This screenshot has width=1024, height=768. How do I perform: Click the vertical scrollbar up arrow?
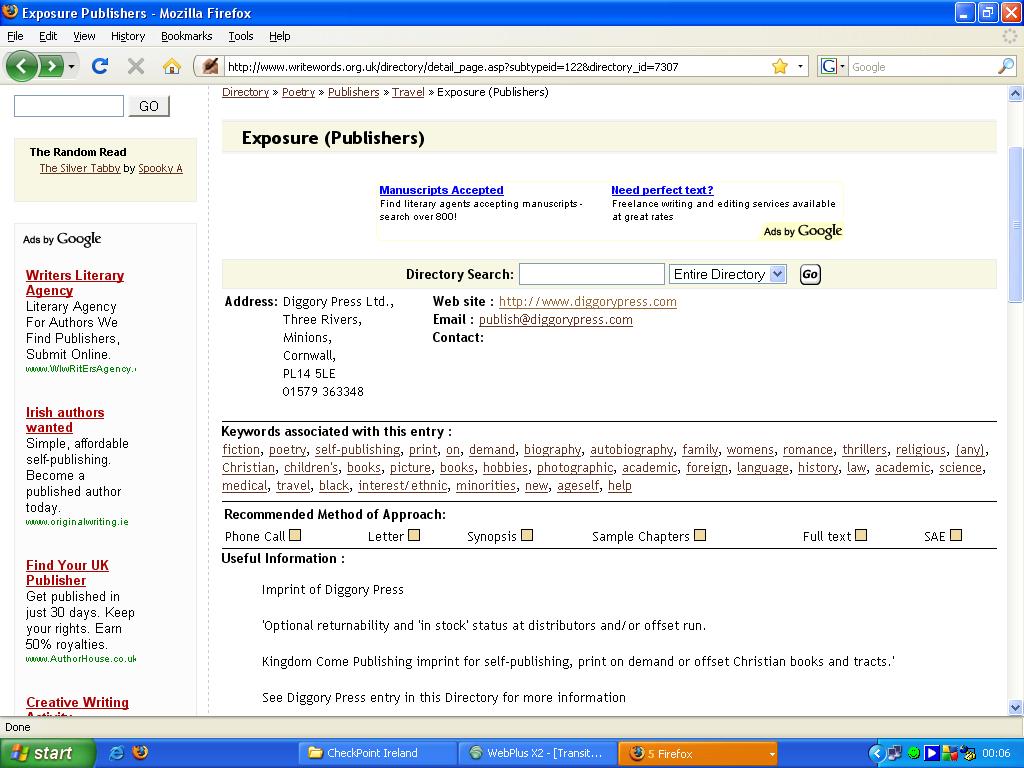1016,93
